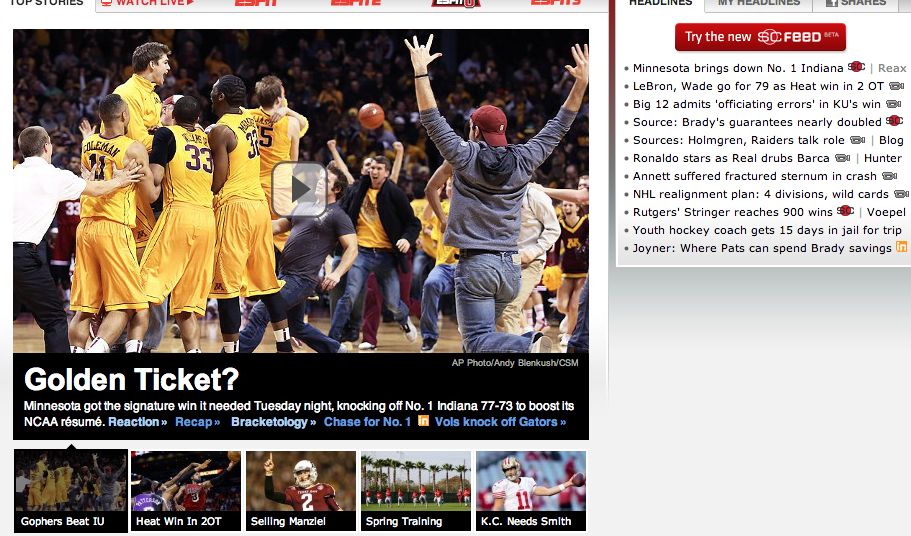The width and height of the screenshot is (911, 536).
Task: Click Insider icon after Chase for No. 1
Action: coord(424,420)
